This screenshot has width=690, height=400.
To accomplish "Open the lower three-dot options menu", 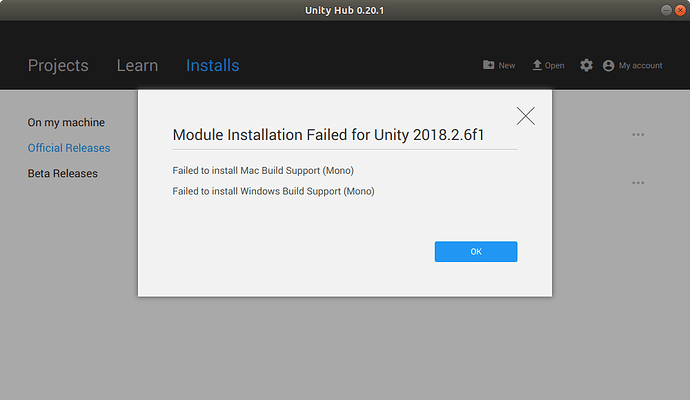I will 638,183.
